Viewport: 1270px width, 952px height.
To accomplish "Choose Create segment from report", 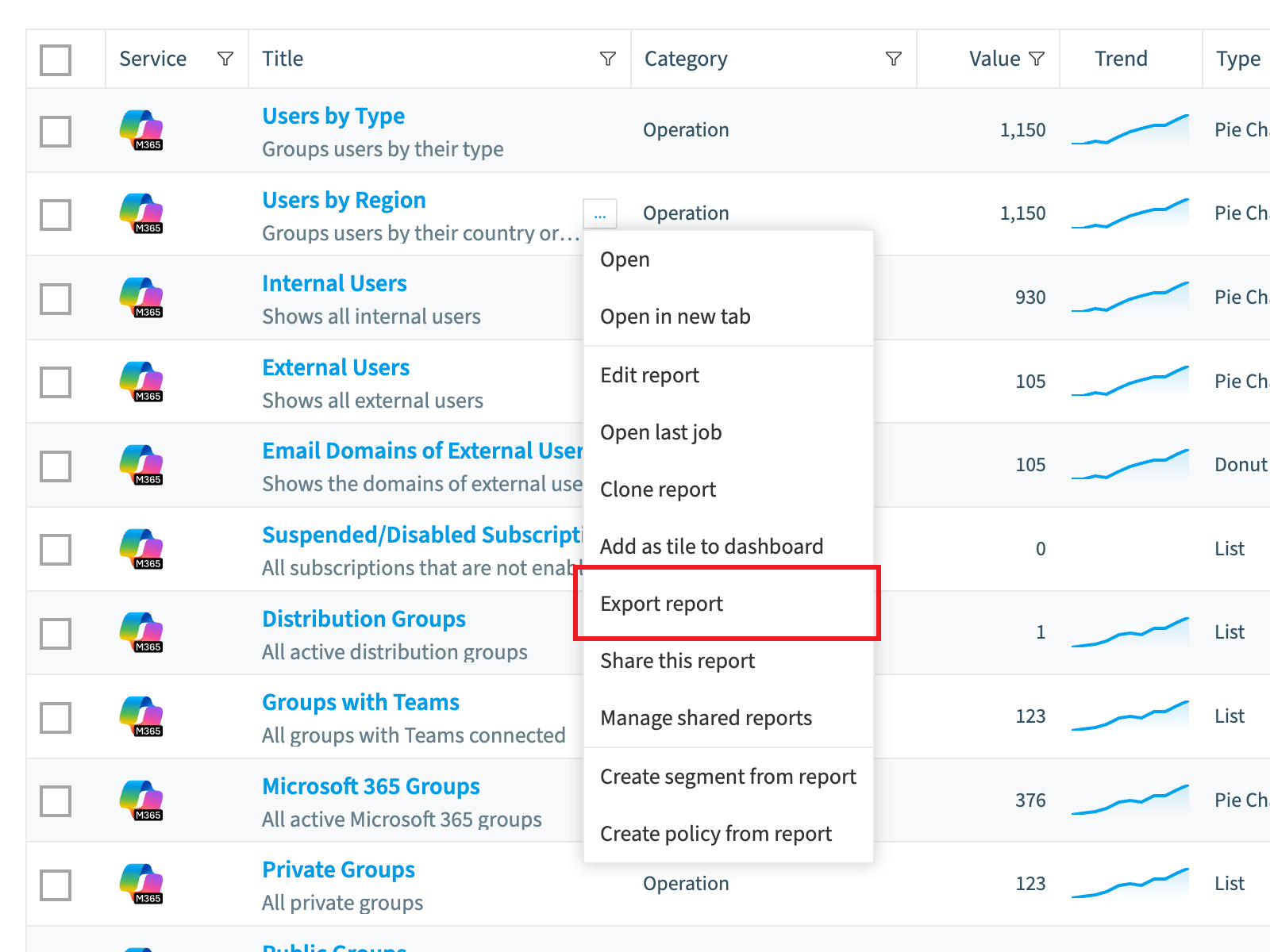I will coord(729,777).
